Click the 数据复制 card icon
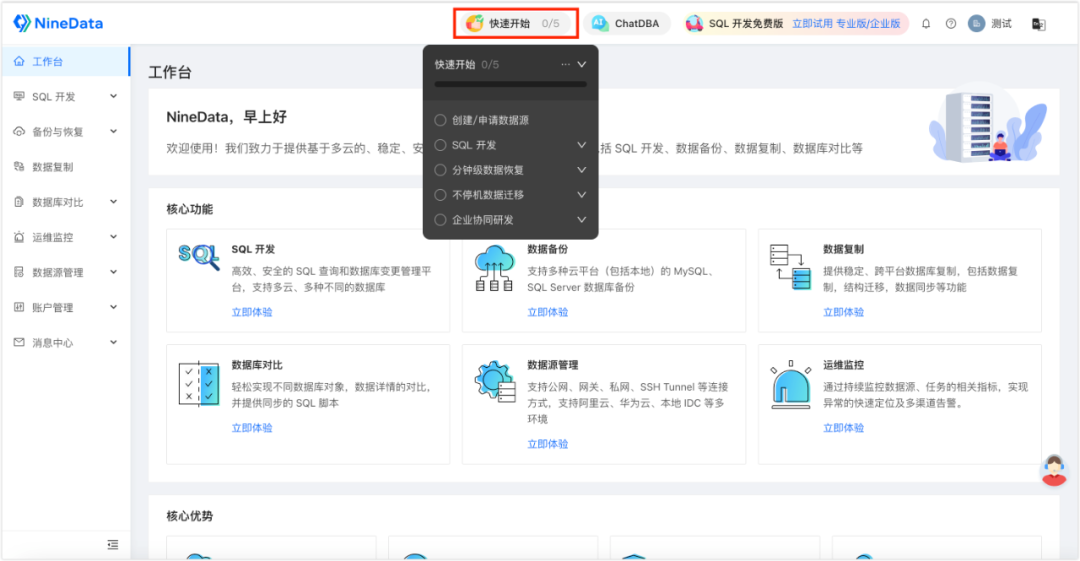Image resolution: width=1080 pixels, height=561 pixels. click(x=791, y=267)
